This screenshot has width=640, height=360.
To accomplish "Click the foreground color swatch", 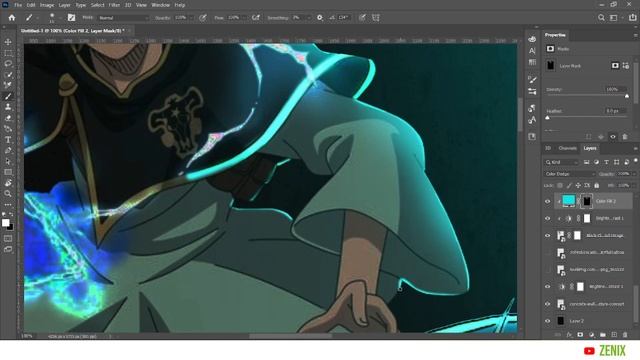I will pyautogui.click(x=5, y=223).
